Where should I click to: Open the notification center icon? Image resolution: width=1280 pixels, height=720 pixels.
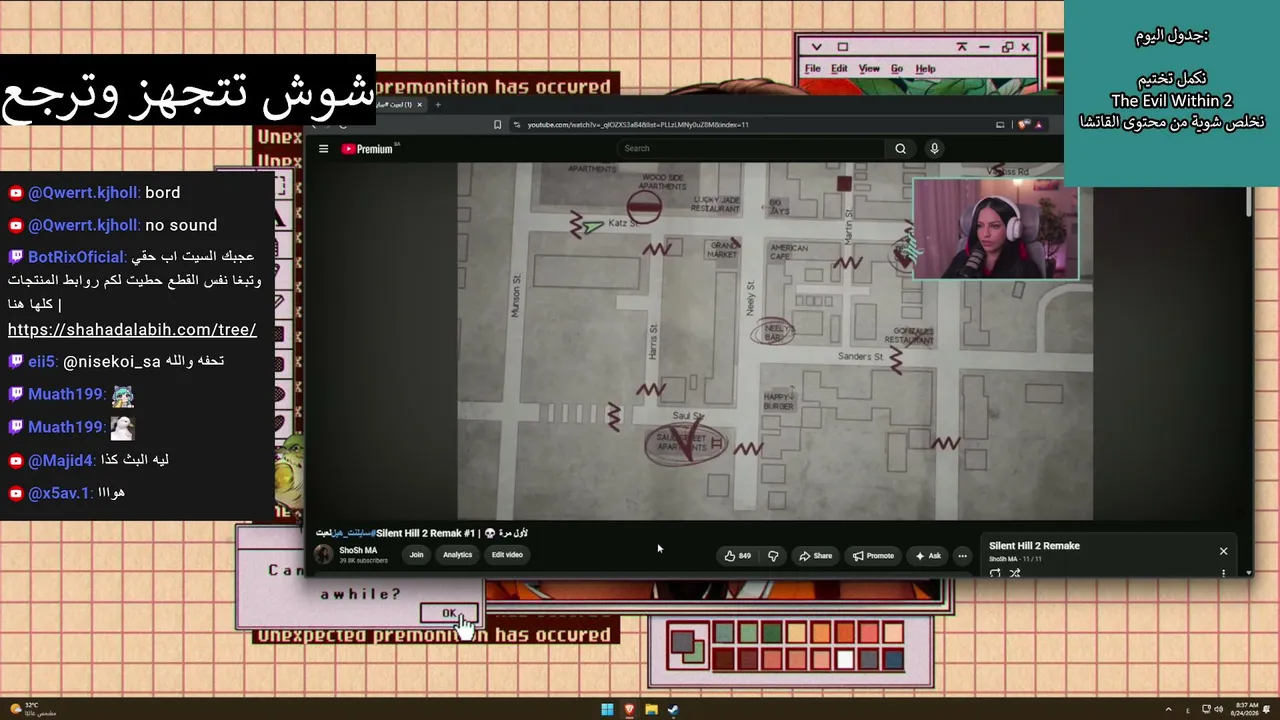coord(1267,710)
